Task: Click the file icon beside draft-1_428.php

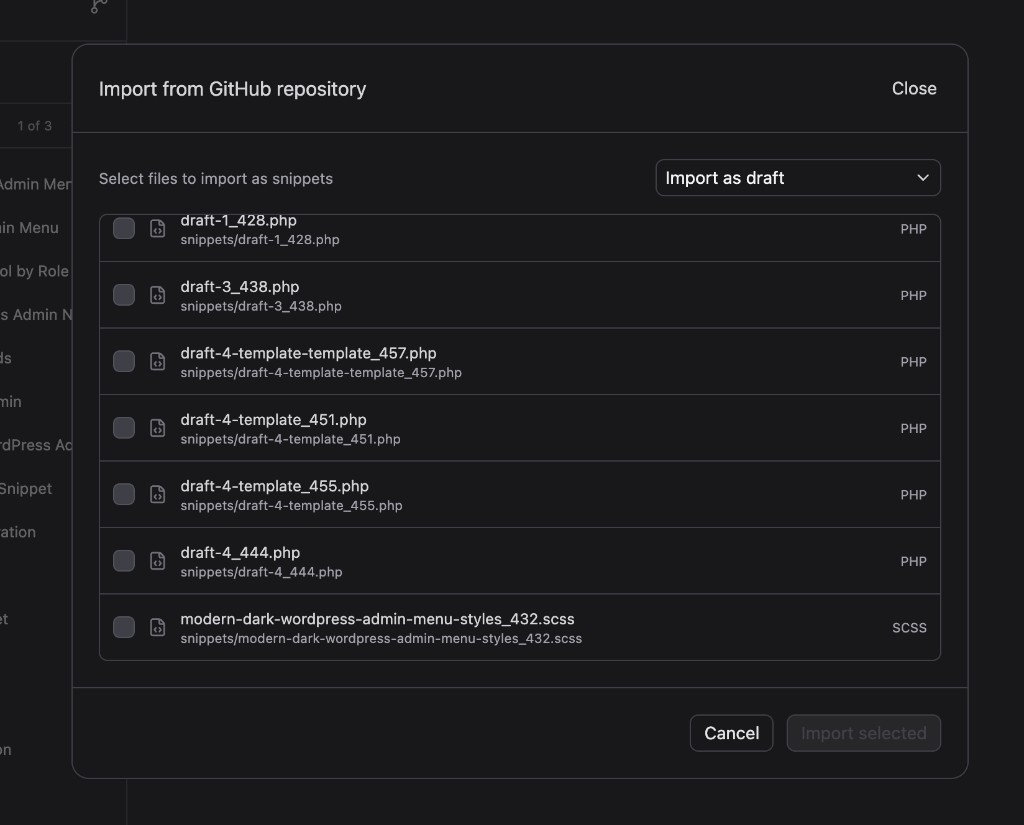Action: click(157, 228)
